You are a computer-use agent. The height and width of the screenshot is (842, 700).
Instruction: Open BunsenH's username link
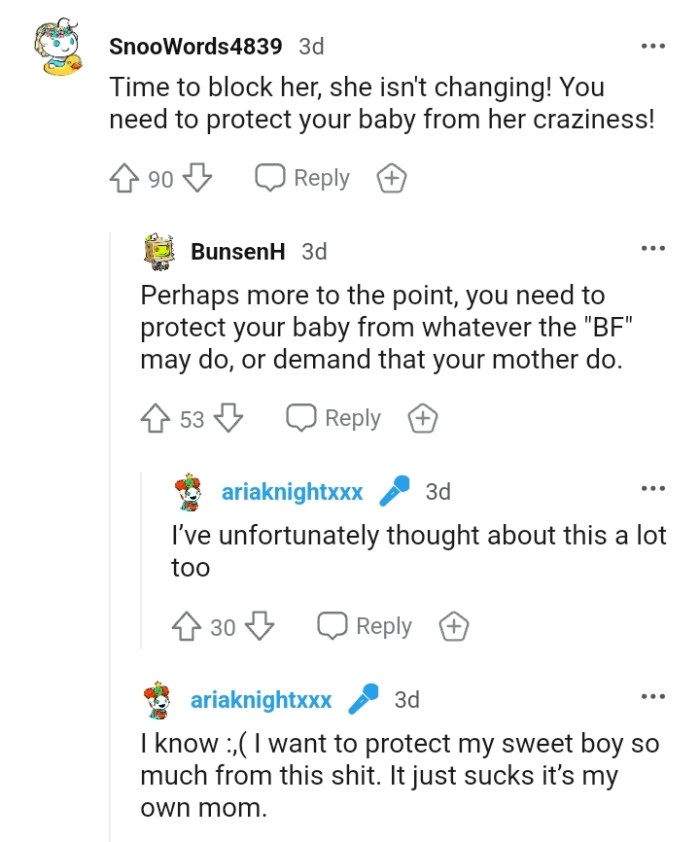coord(238,251)
